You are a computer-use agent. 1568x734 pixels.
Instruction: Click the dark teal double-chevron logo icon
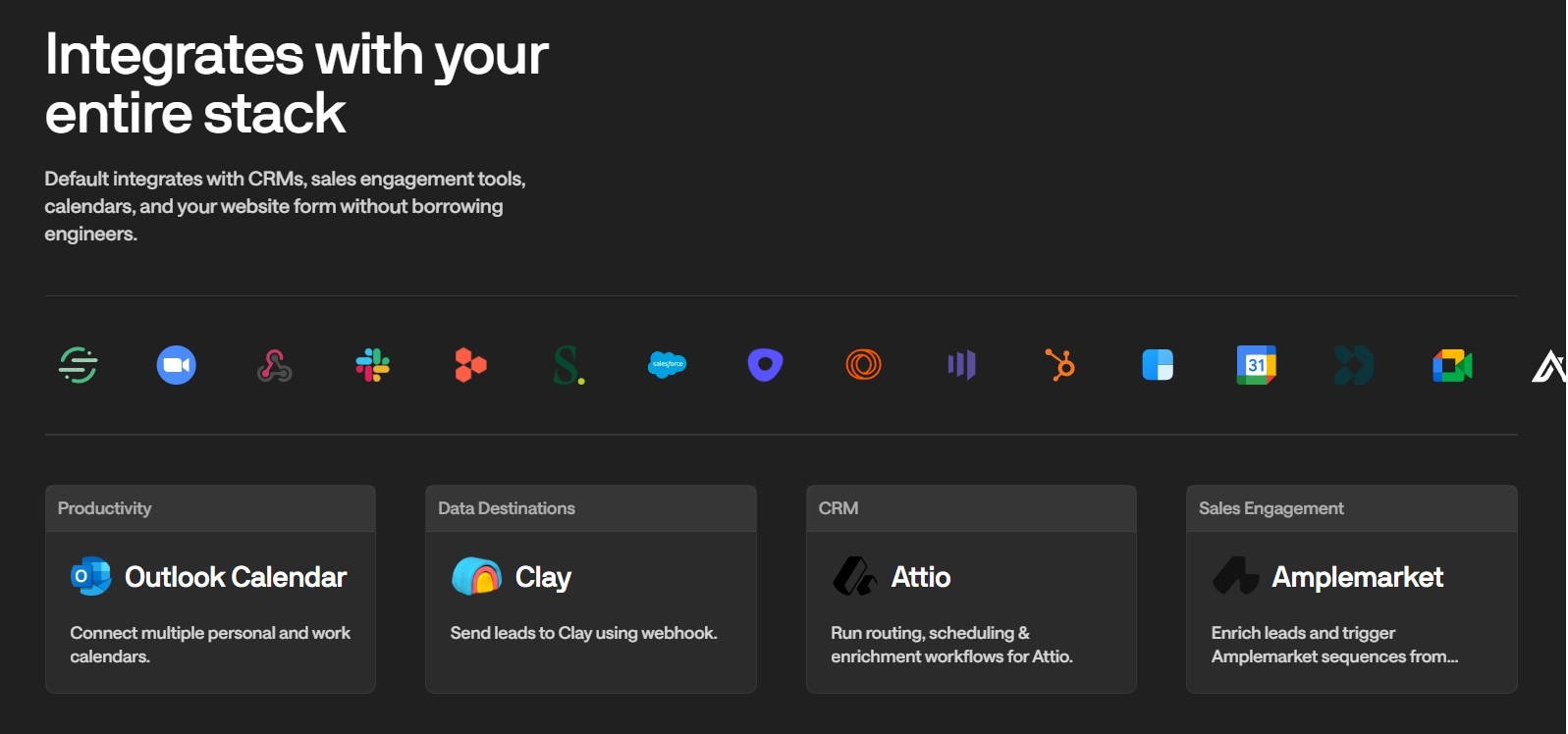1355,365
